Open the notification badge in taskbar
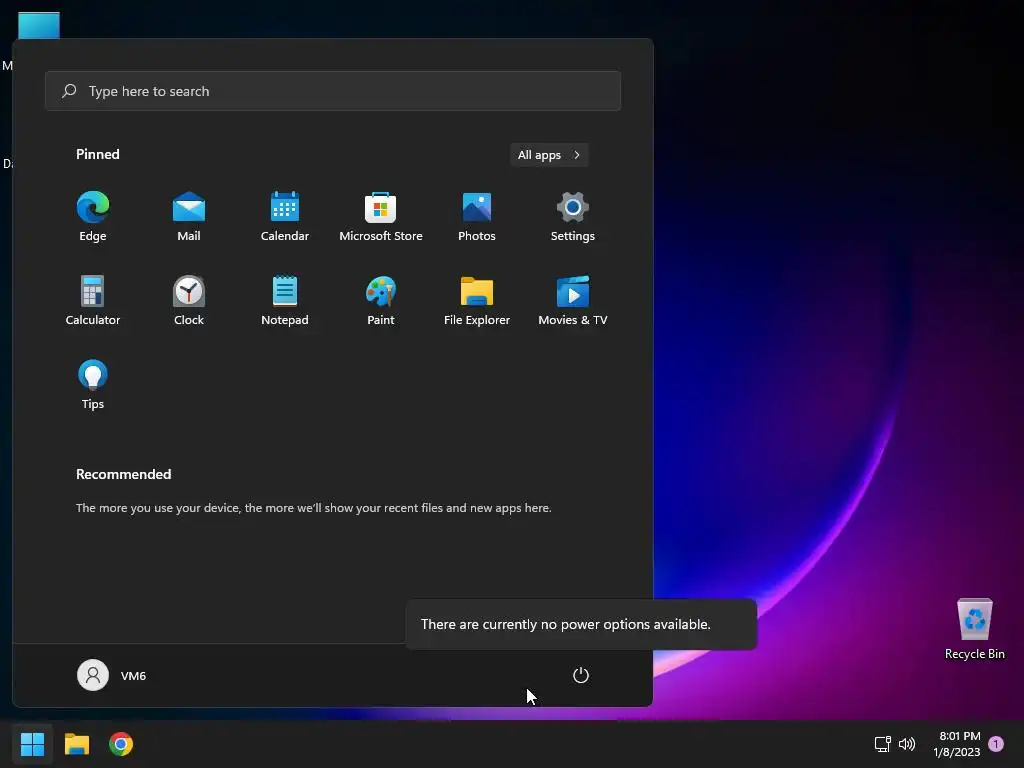This screenshot has height=768, width=1024. 996,744
